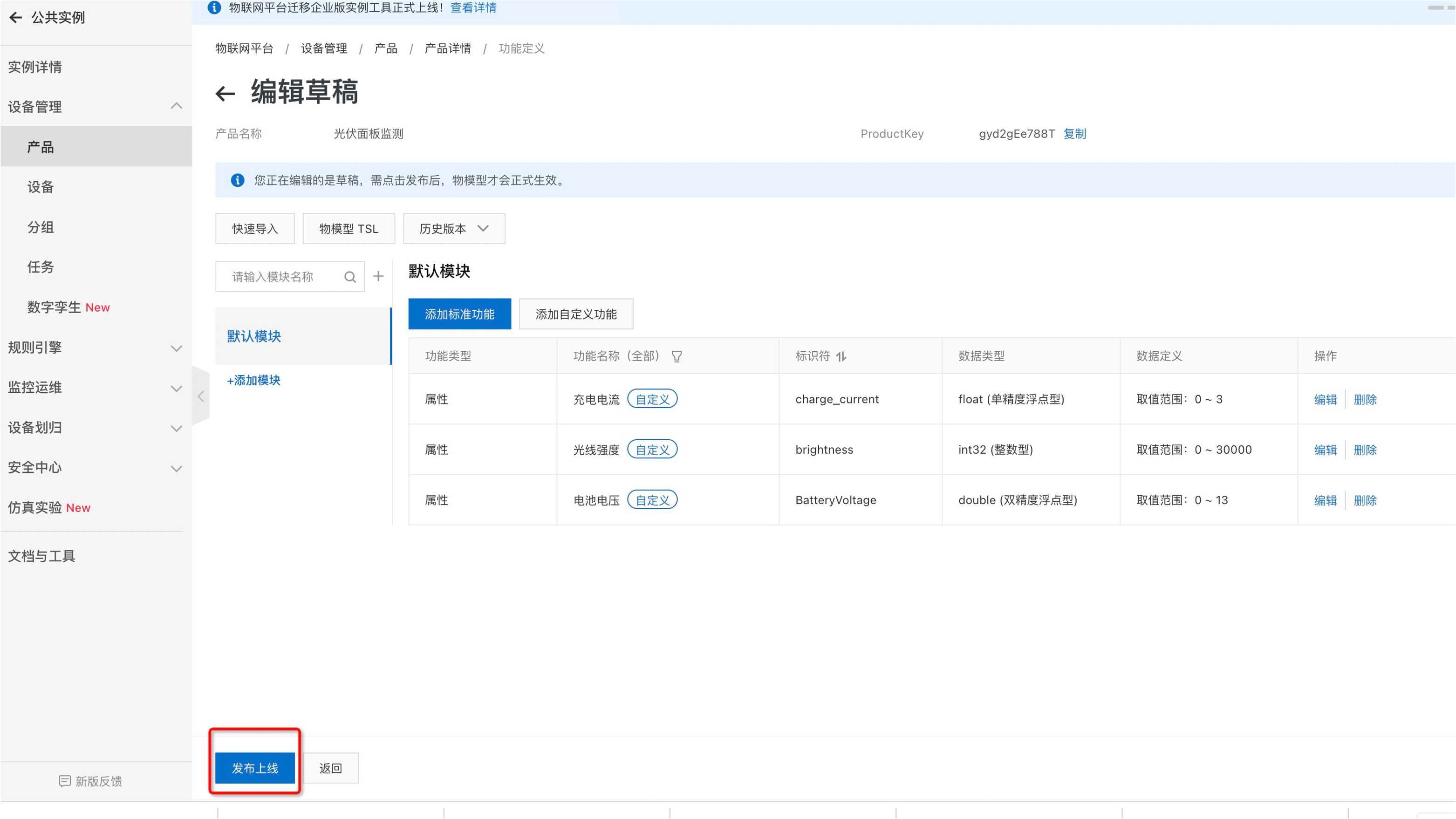This screenshot has height=819, width=1456.
Task: Edit the 充电电流 property
Action: pyautogui.click(x=1326, y=399)
